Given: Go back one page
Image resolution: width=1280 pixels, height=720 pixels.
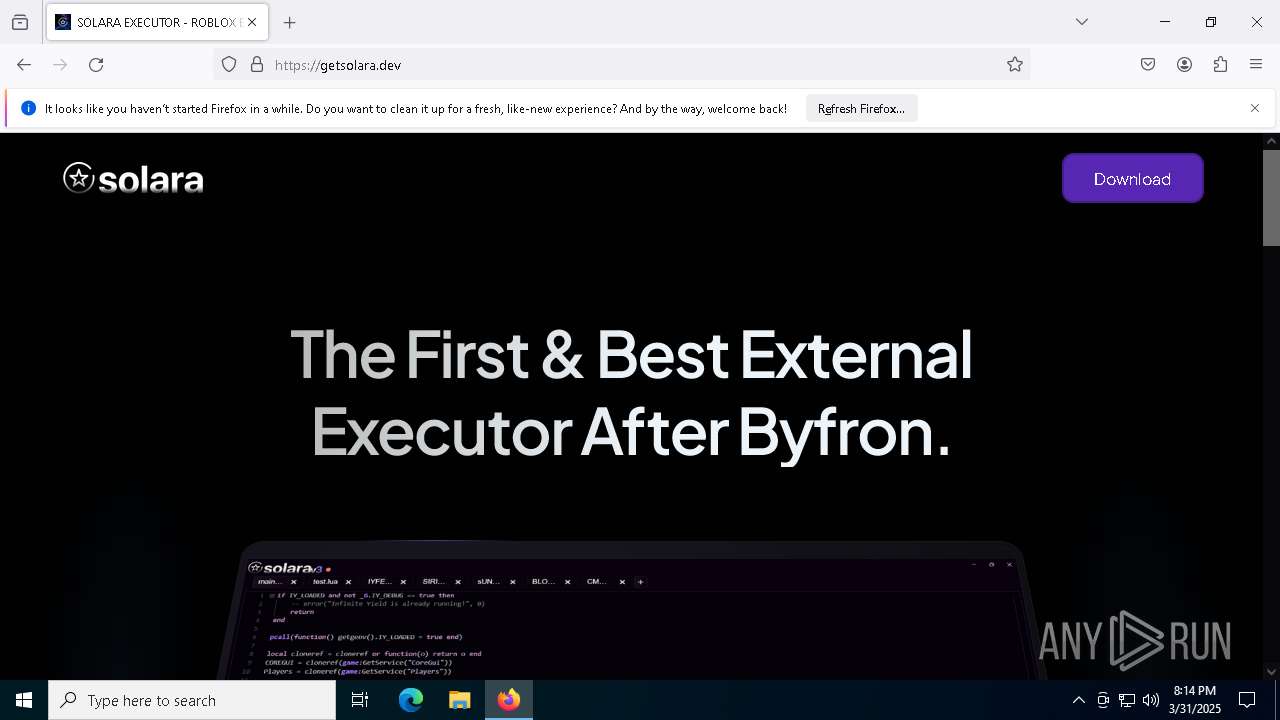Looking at the screenshot, I should pyautogui.click(x=24, y=65).
